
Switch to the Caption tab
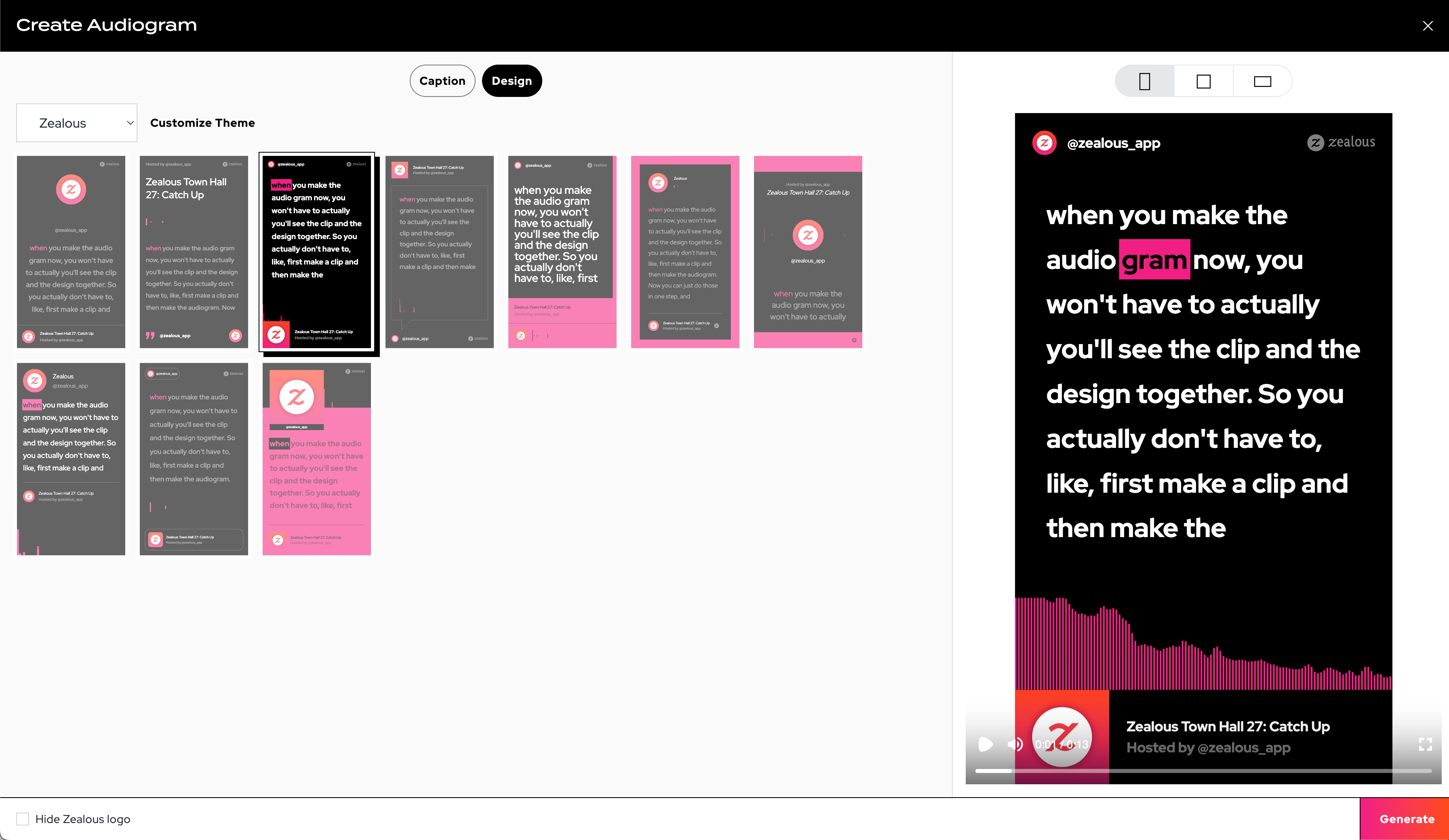pyautogui.click(x=442, y=81)
